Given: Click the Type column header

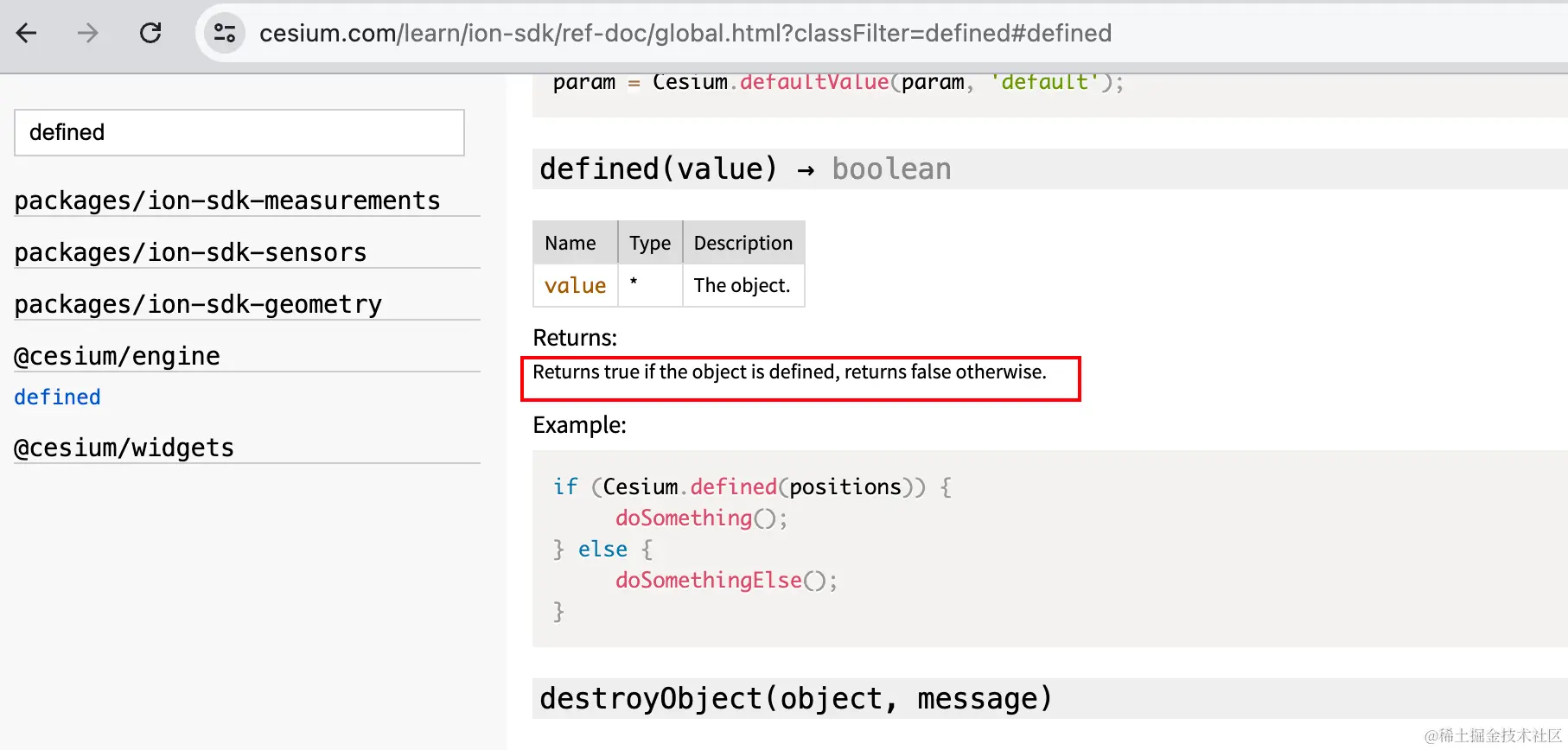Looking at the screenshot, I should pos(650,243).
